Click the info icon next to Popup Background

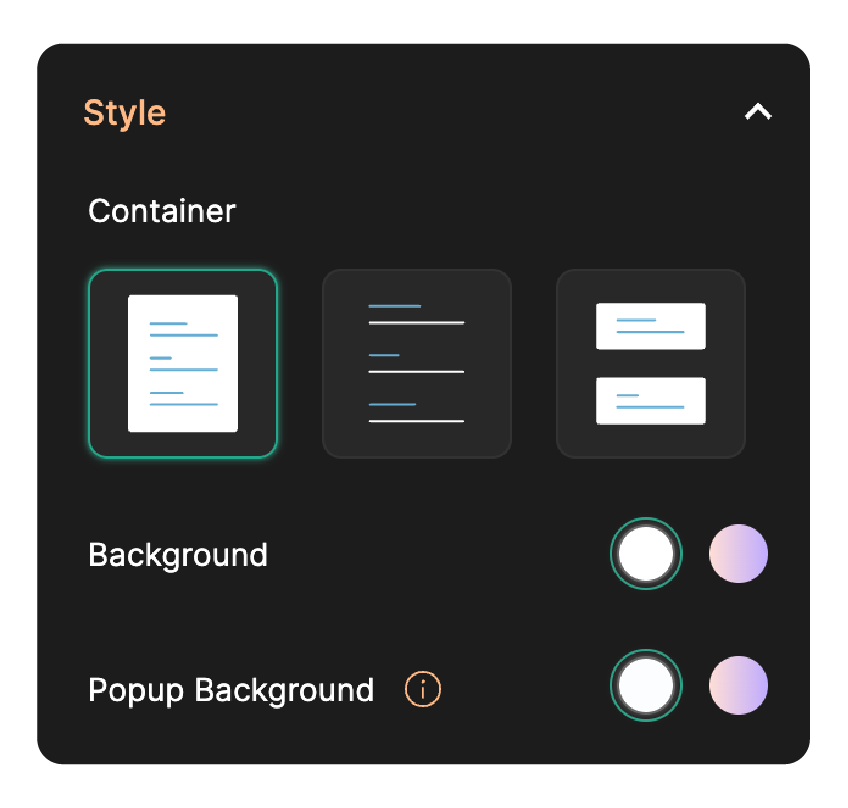click(x=422, y=689)
